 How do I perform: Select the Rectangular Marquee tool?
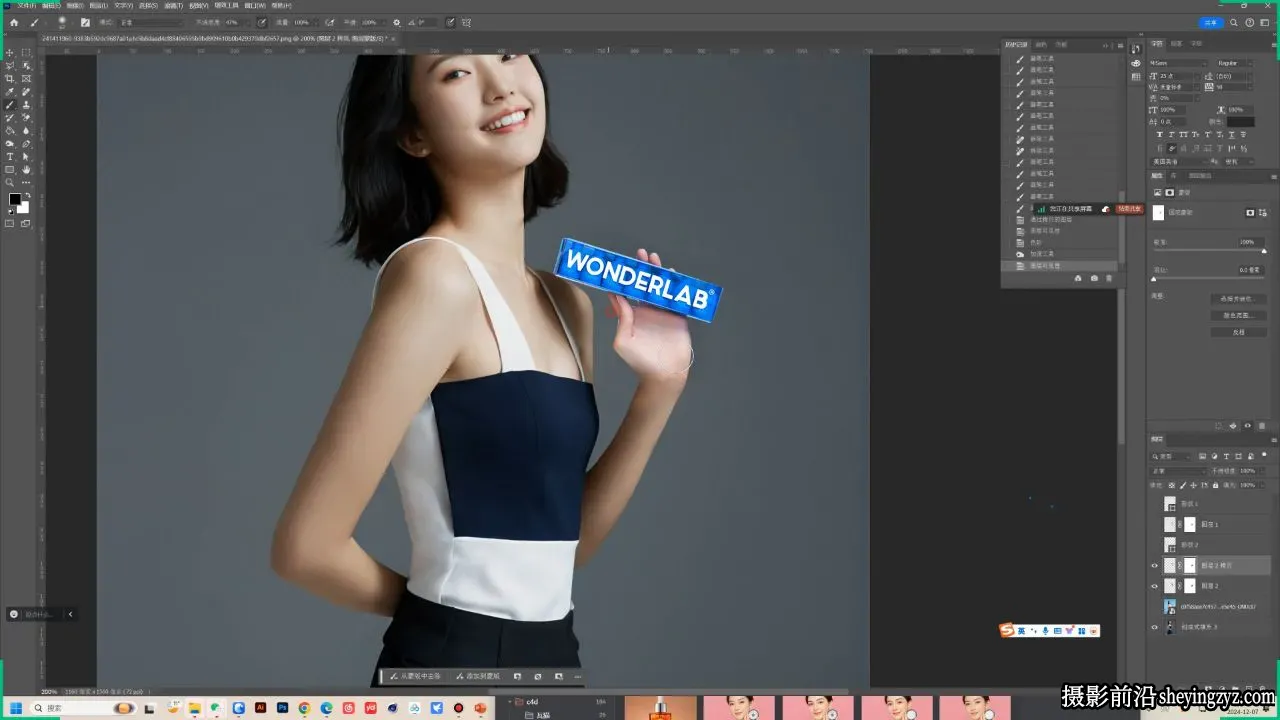click(x=26, y=52)
